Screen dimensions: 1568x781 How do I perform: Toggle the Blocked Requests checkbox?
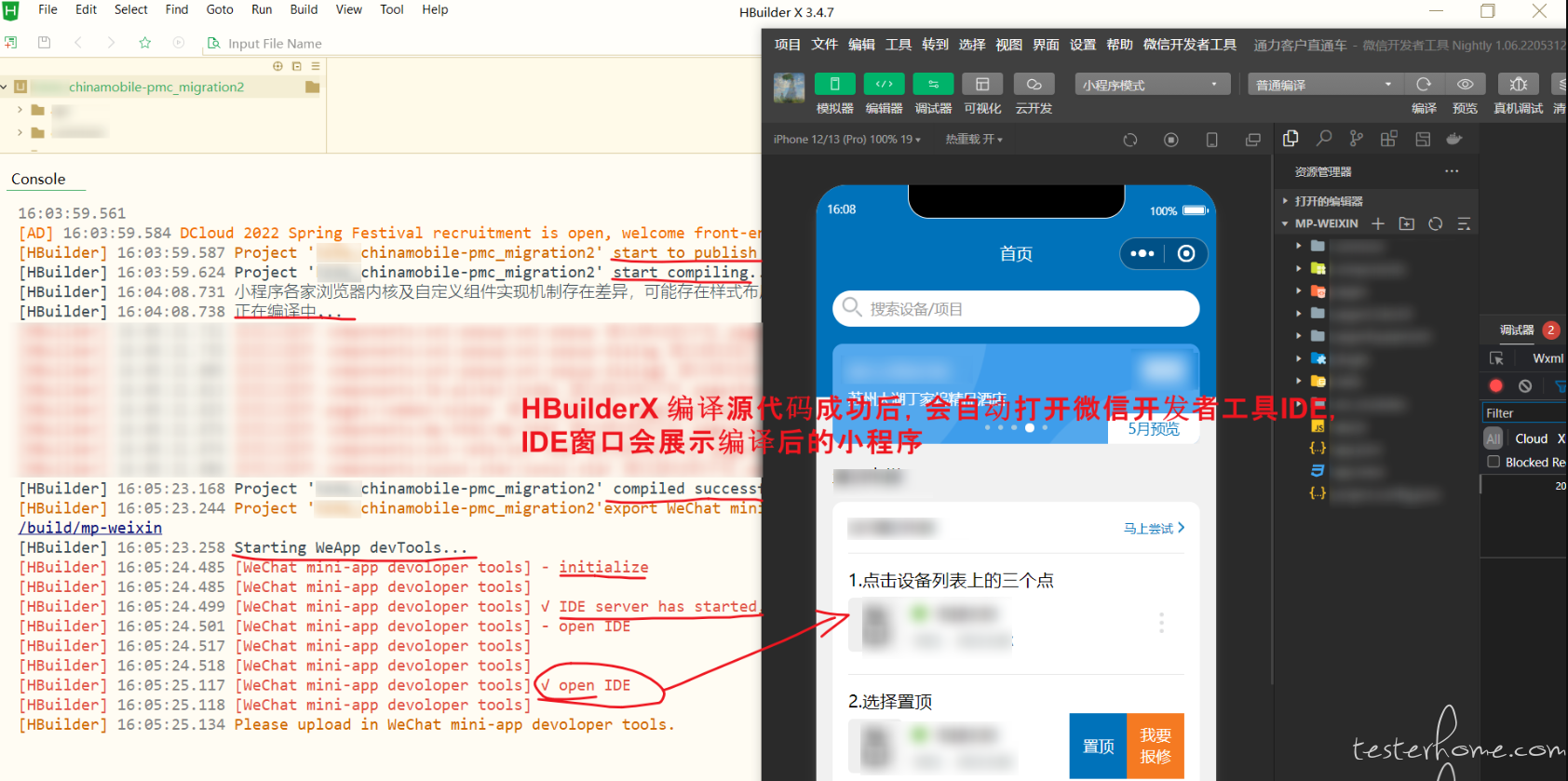point(1494,462)
